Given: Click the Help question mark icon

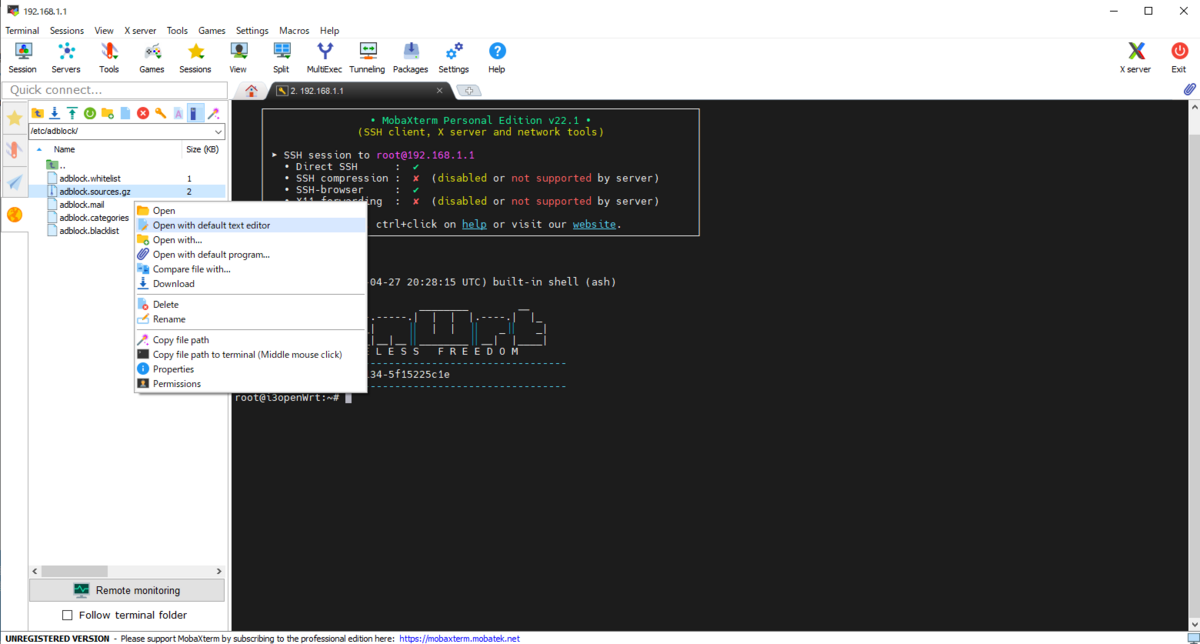Looking at the screenshot, I should [497, 58].
